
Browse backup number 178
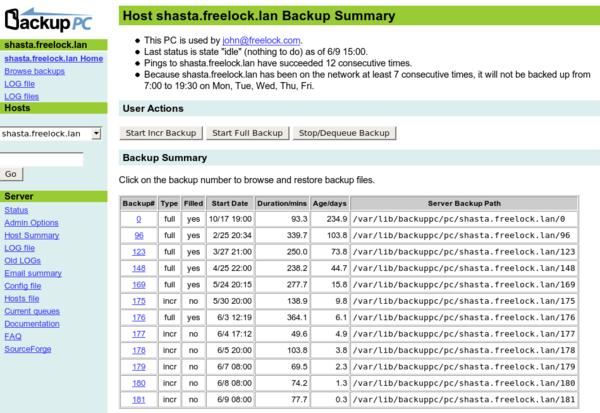coord(139,351)
